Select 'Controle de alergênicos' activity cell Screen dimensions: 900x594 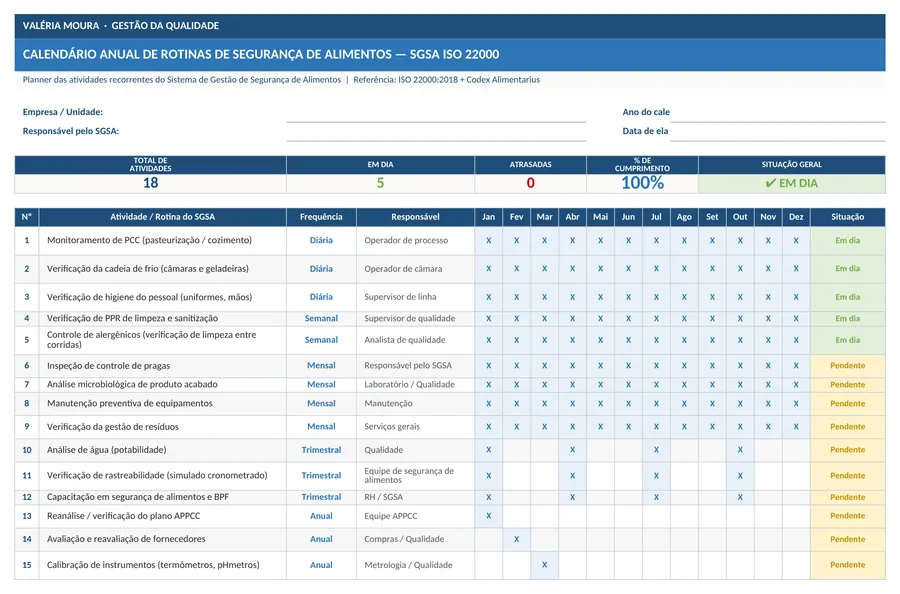coord(162,340)
